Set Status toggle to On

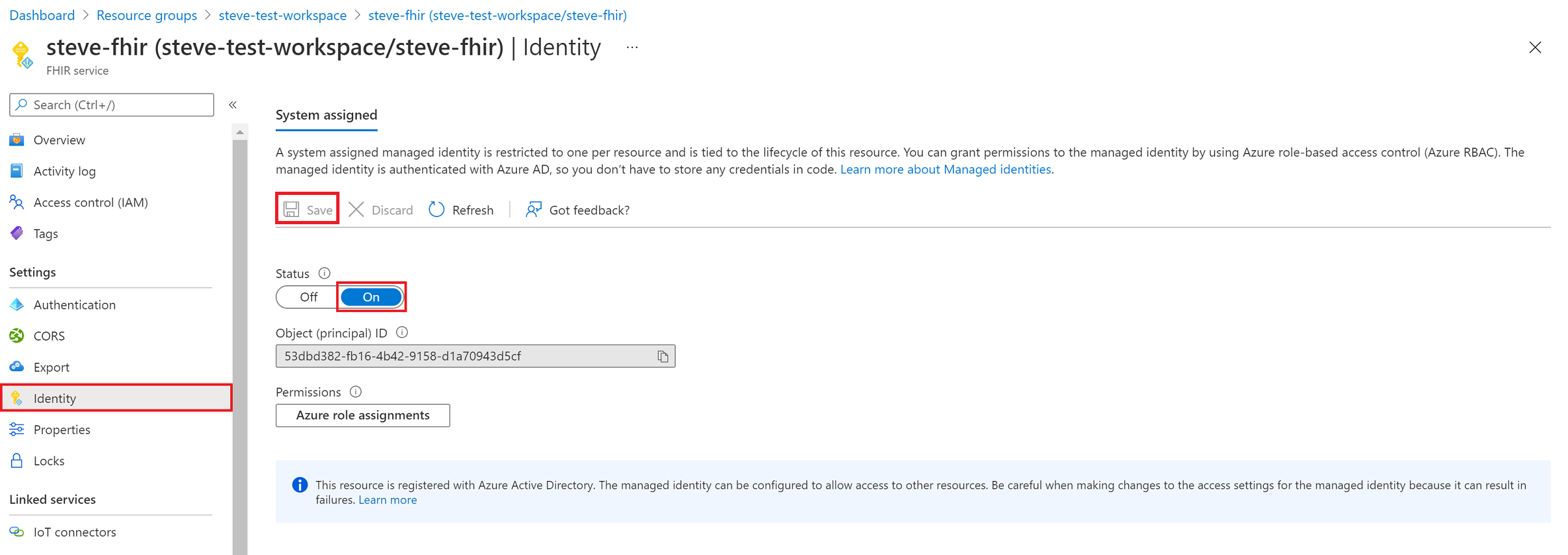371,297
